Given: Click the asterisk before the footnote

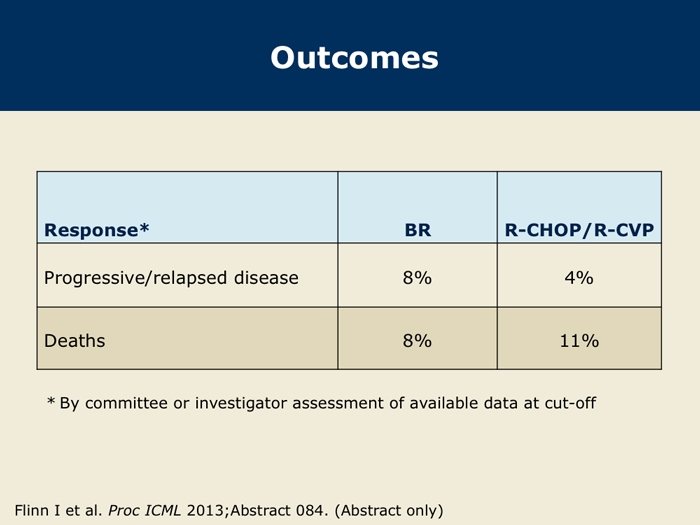Looking at the screenshot, I should coord(51,402).
